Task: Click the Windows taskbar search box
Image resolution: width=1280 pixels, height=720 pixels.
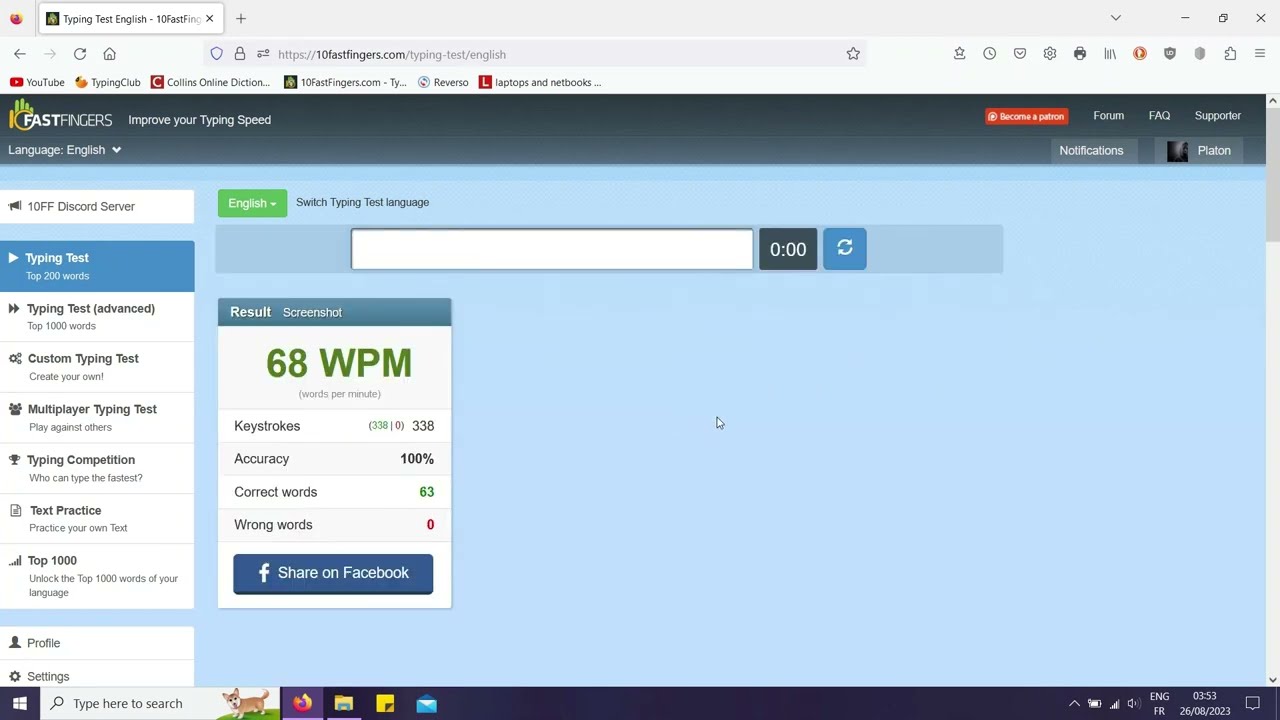Action: 160,703
